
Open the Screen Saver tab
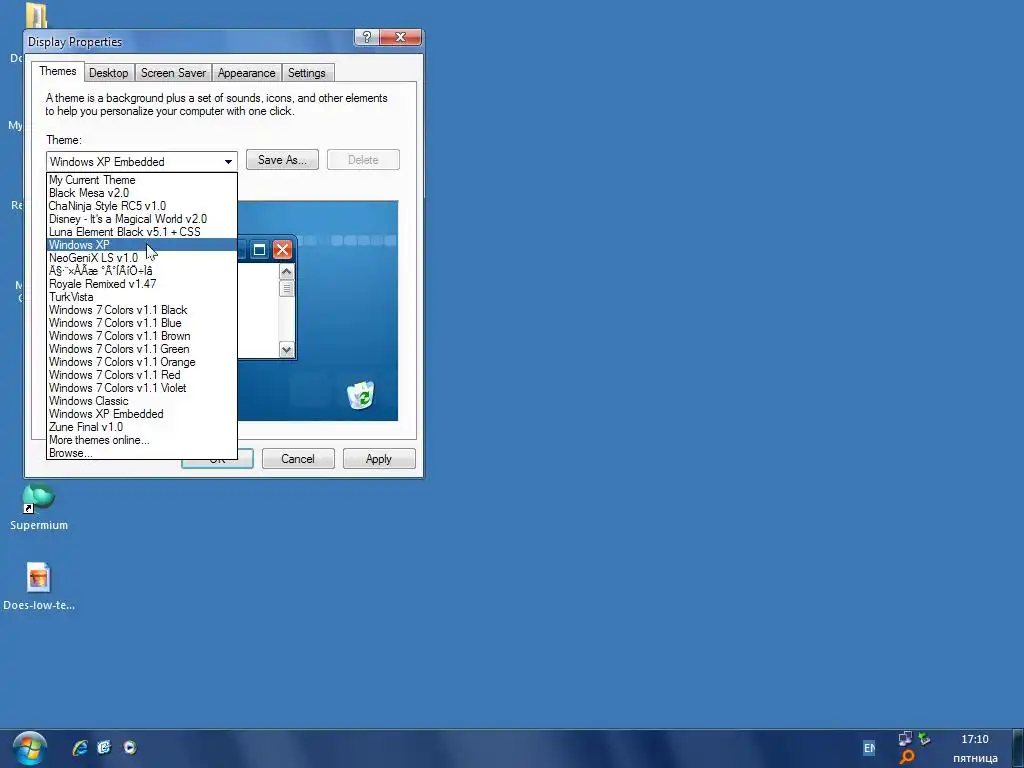coord(173,73)
